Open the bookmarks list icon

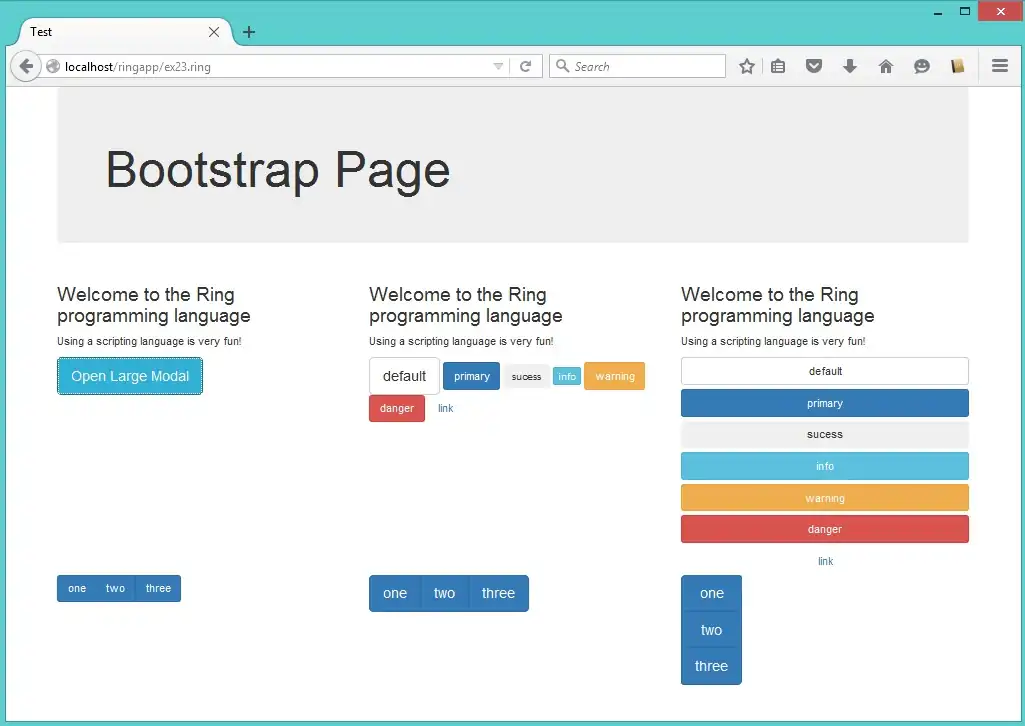click(x=778, y=67)
